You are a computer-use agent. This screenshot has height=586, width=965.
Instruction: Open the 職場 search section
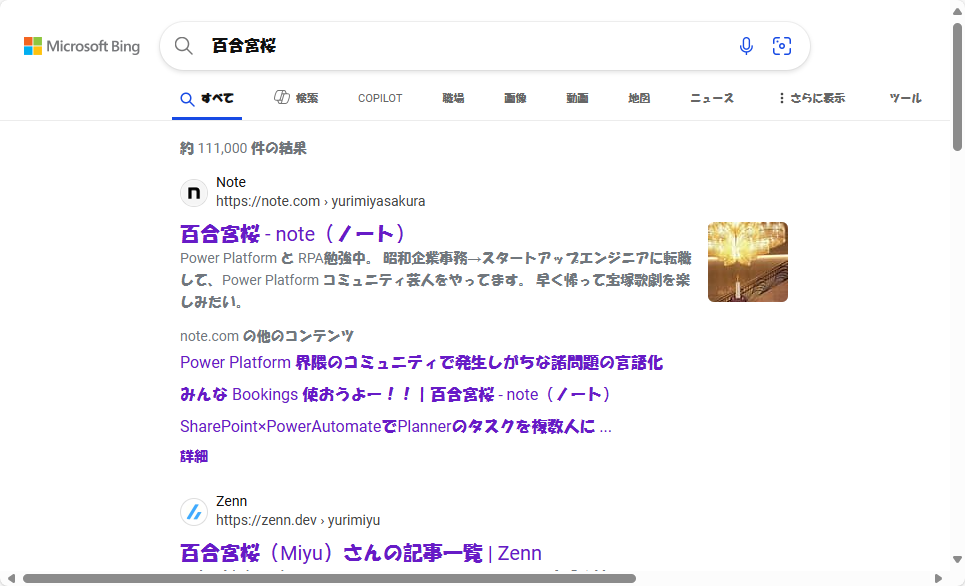[x=453, y=98]
